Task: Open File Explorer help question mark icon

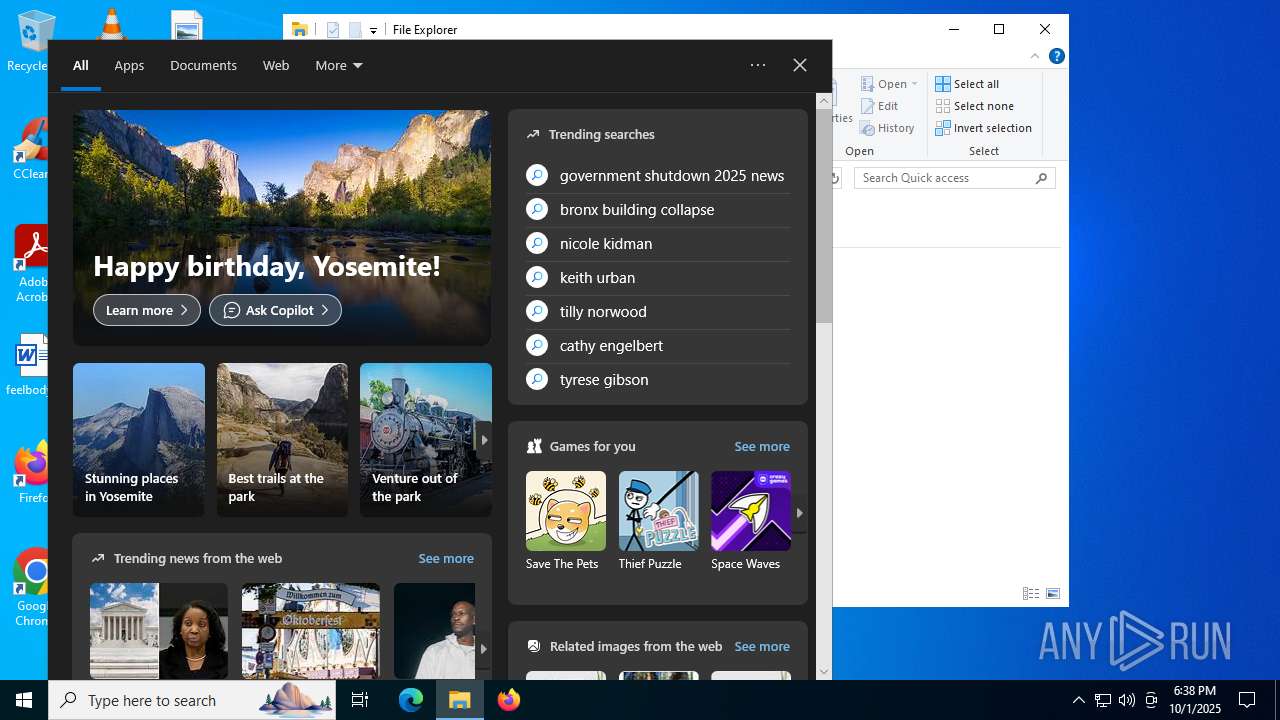Action: [x=1056, y=56]
